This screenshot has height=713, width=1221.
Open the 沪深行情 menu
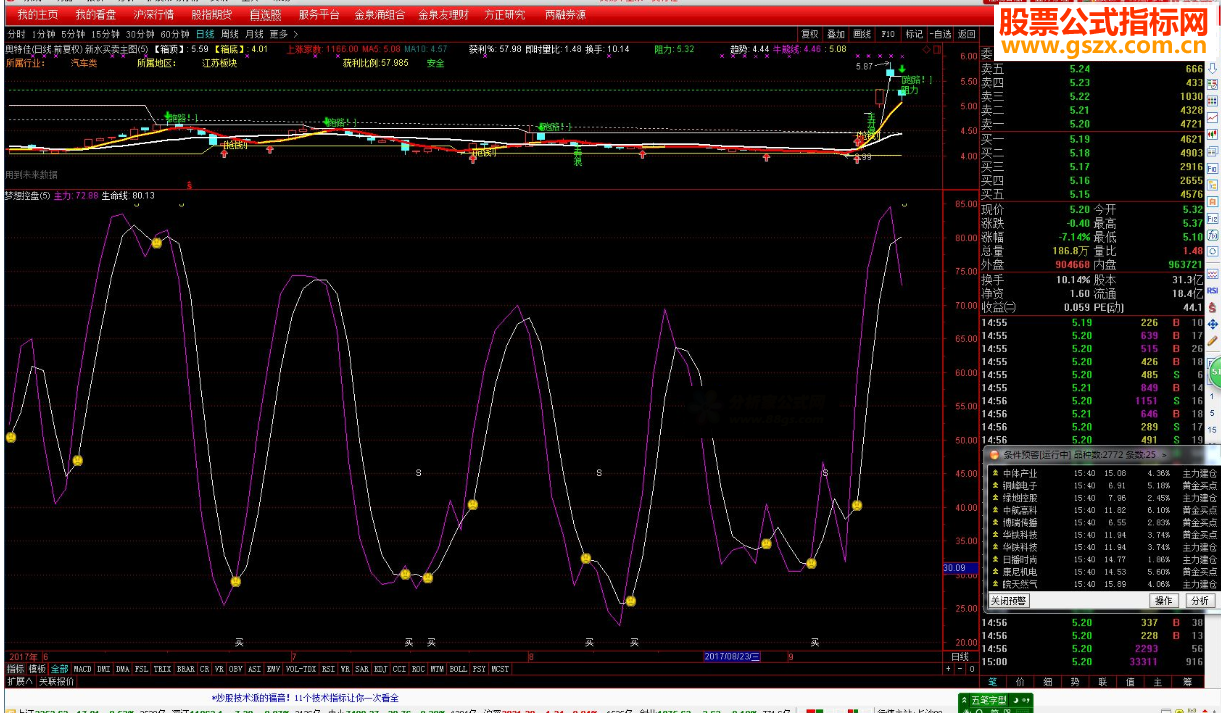pos(153,15)
